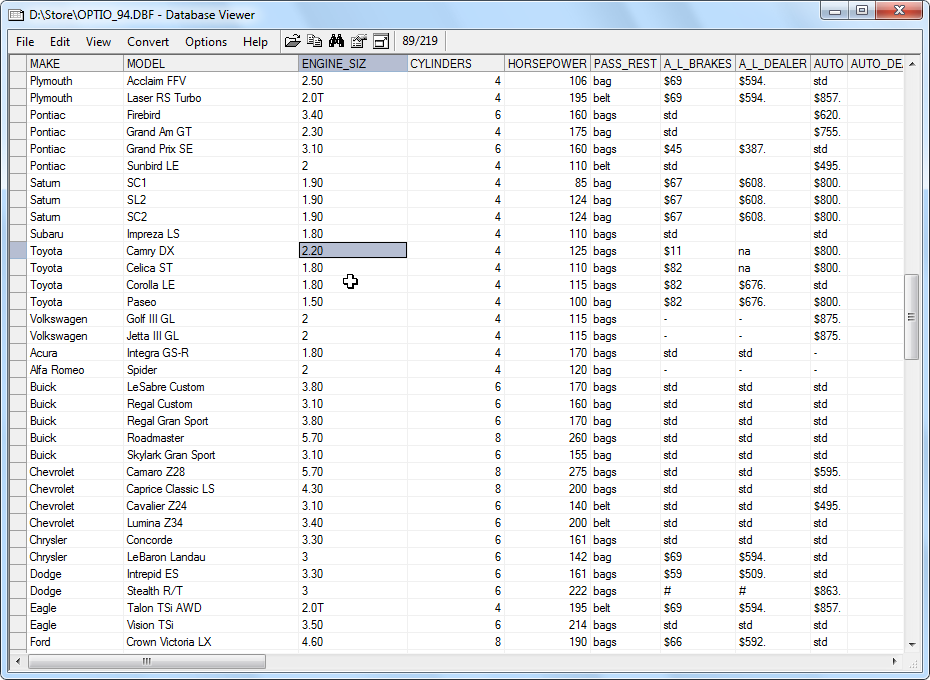Viewport: 930px width, 680px height.
Task: Click the vertical scrollbar down arrow
Action: point(912,644)
